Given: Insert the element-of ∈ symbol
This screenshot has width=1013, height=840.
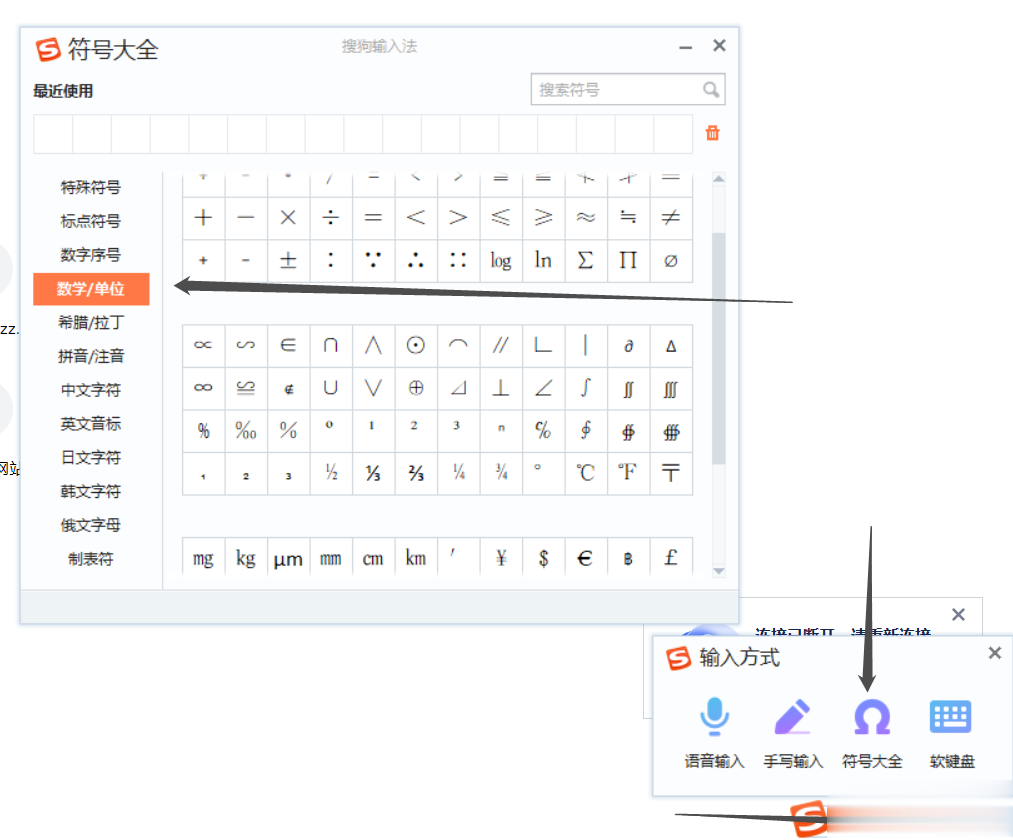Looking at the screenshot, I should [x=288, y=345].
